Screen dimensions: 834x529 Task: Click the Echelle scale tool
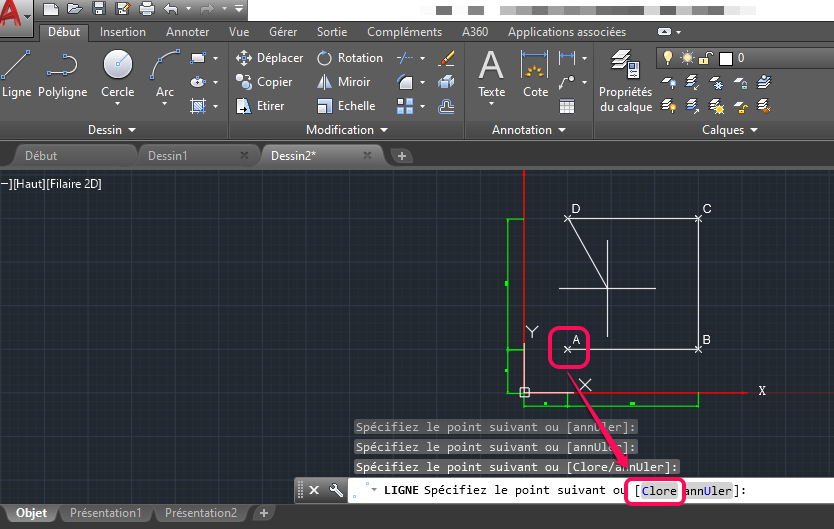pos(346,106)
